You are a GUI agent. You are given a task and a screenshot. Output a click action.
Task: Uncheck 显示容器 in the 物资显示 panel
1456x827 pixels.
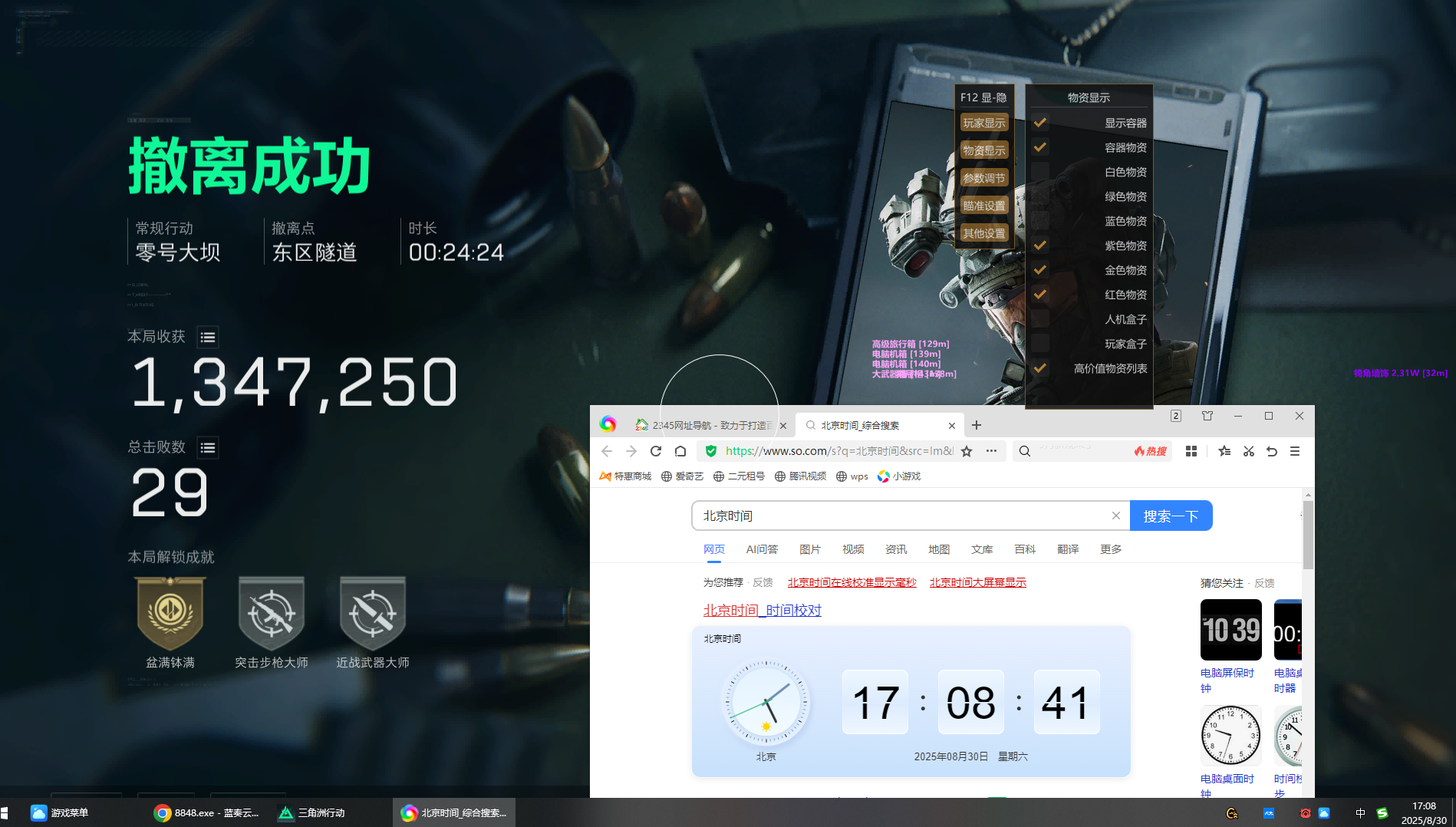pyautogui.click(x=1040, y=122)
